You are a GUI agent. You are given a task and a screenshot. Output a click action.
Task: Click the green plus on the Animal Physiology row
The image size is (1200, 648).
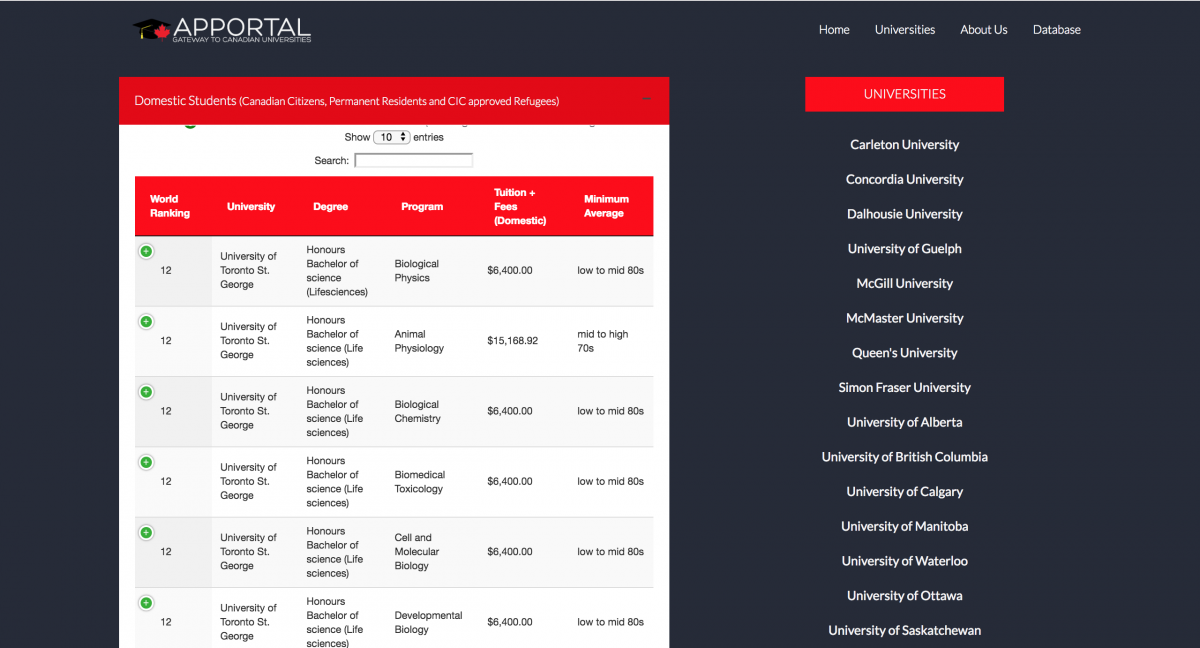pos(146,321)
